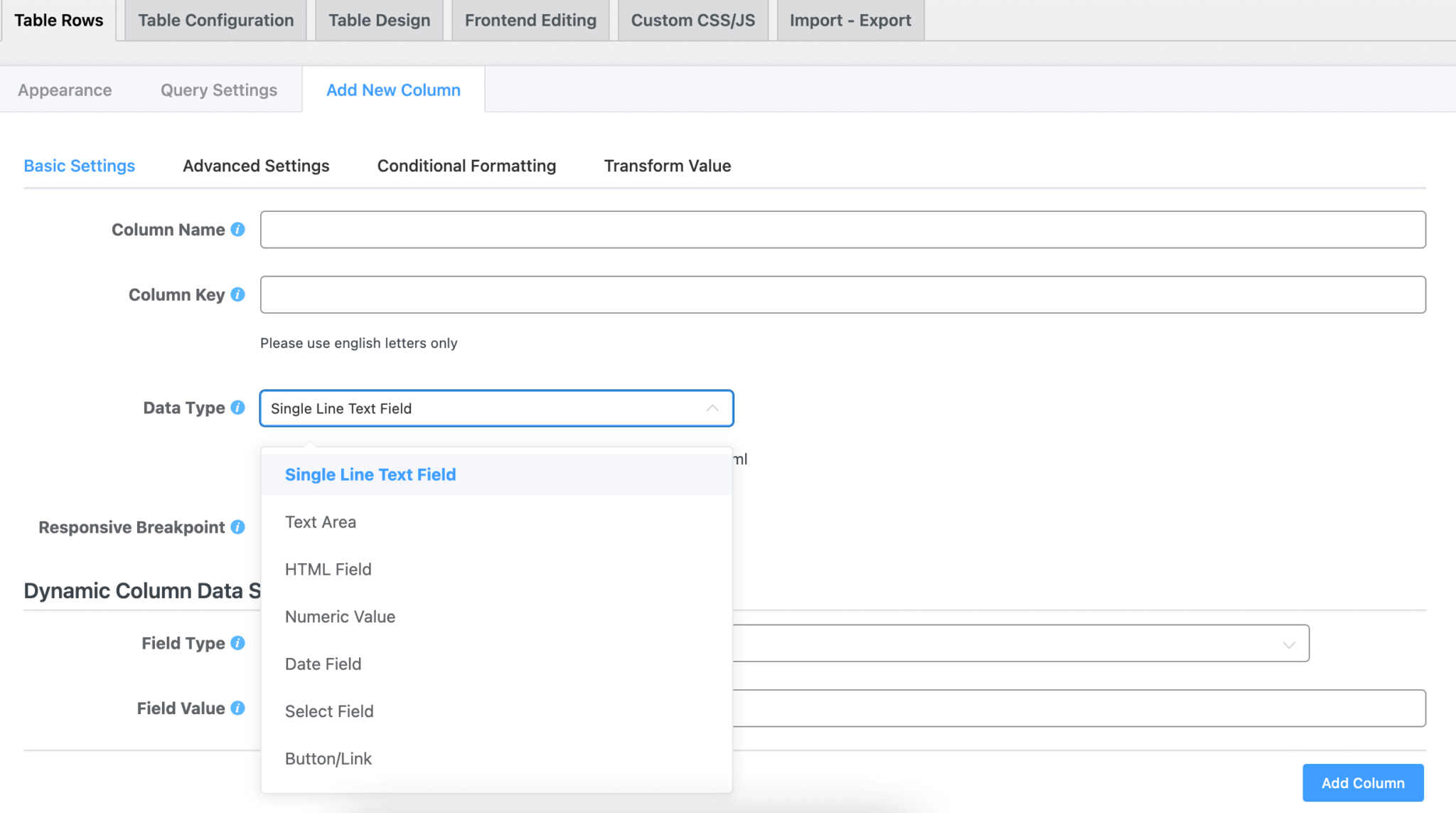Choose Text Area from data type list
This screenshot has width=1456, height=813.
[321, 522]
